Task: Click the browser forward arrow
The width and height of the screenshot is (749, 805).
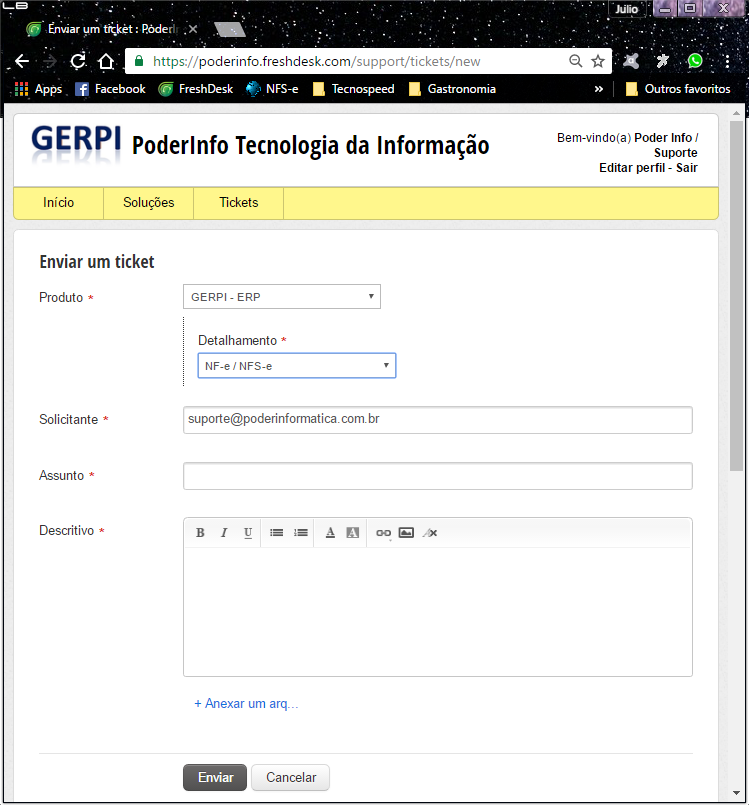Action: click(x=50, y=62)
